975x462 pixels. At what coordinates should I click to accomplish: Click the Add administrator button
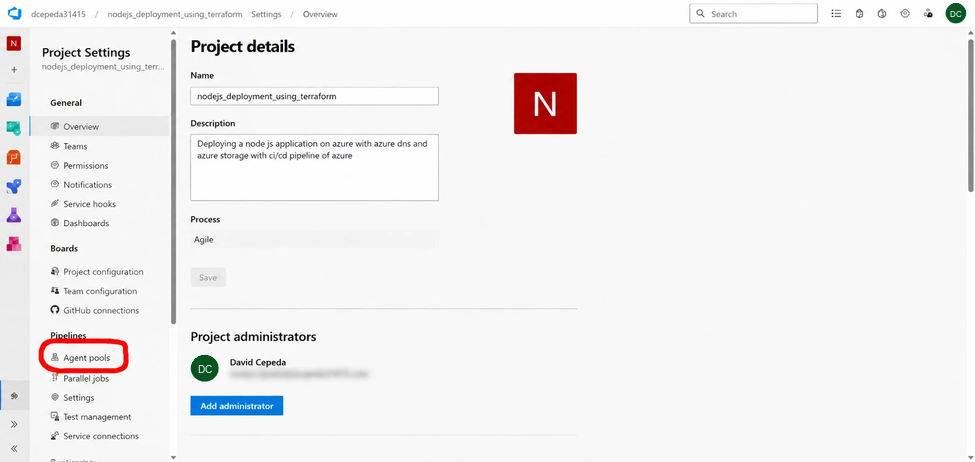[x=236, y=405]
